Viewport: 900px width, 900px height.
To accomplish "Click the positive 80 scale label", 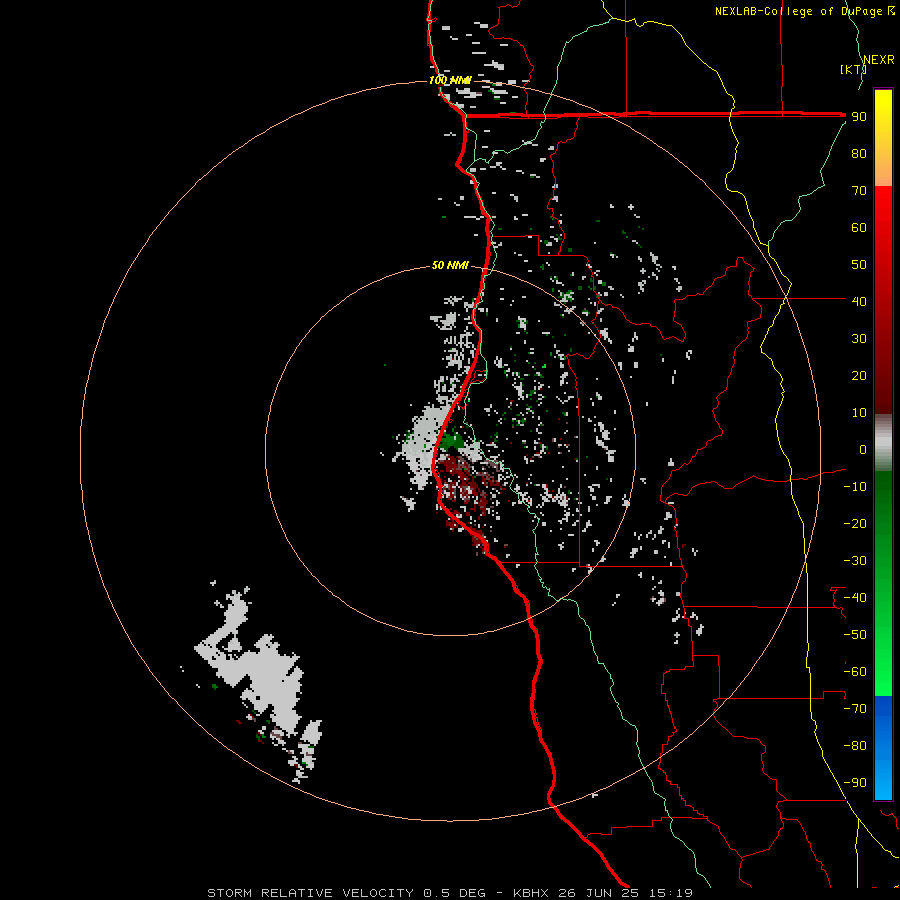I will 859,154.
